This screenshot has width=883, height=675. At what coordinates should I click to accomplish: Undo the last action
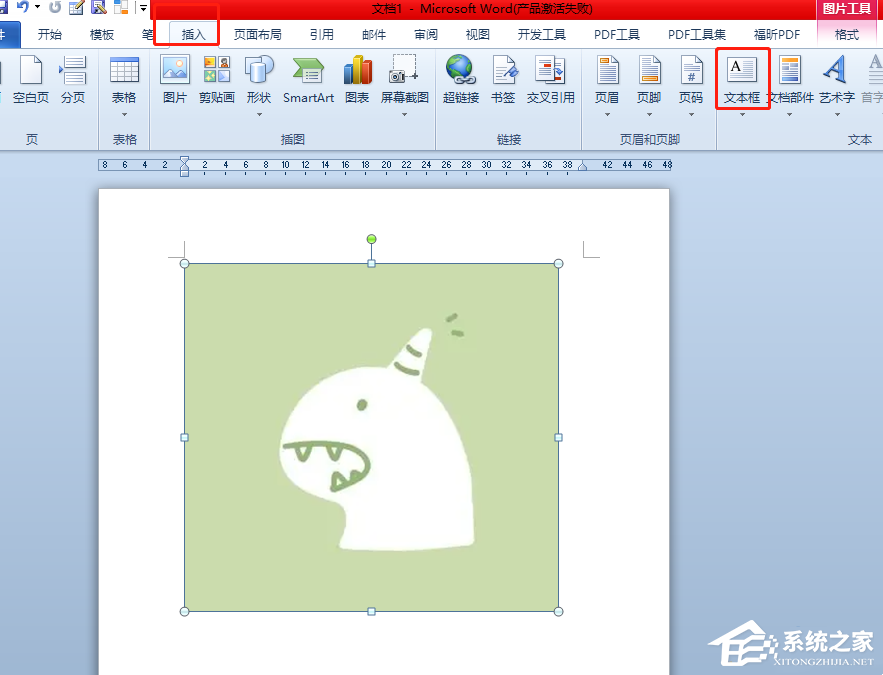coord(23,7)
